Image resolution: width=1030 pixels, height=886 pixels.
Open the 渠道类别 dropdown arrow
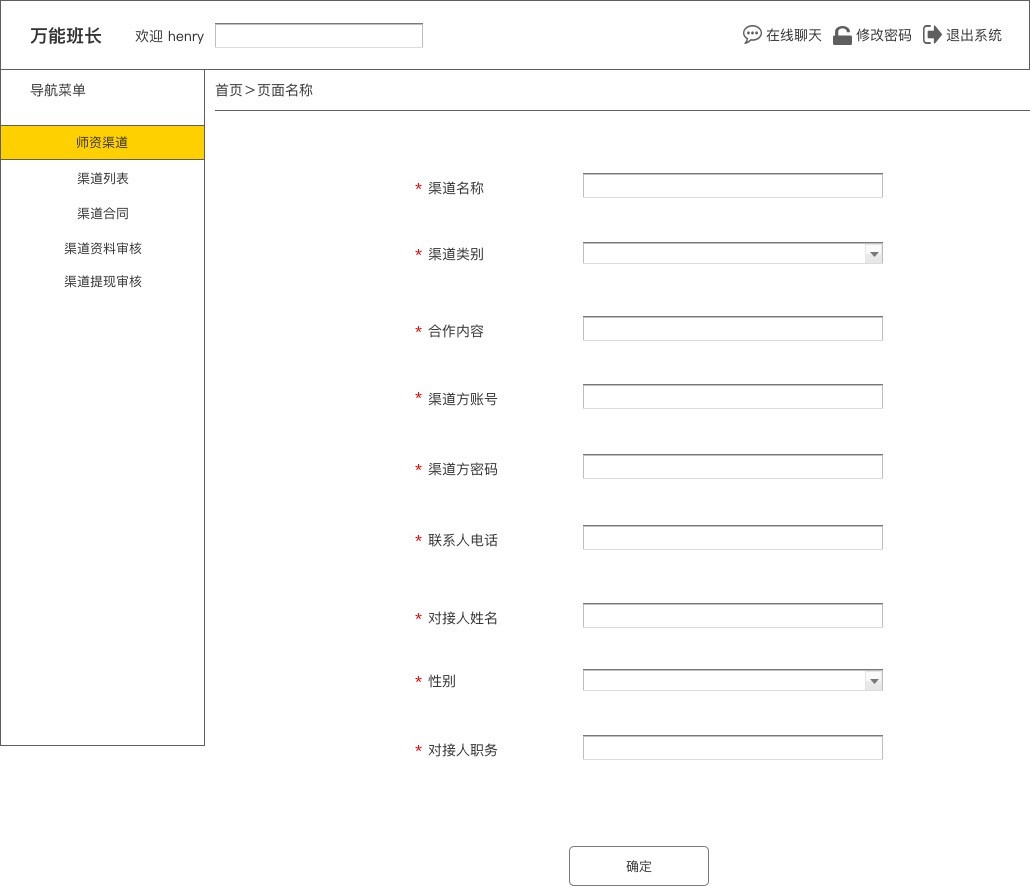pos(874,254)
